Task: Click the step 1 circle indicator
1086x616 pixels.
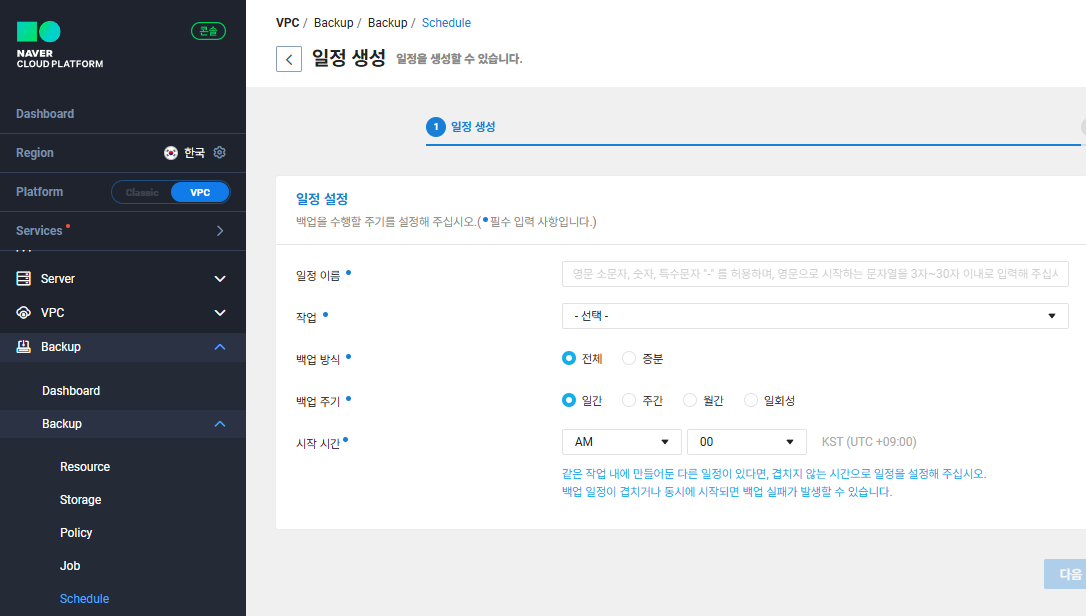Action: pos(436,127)
